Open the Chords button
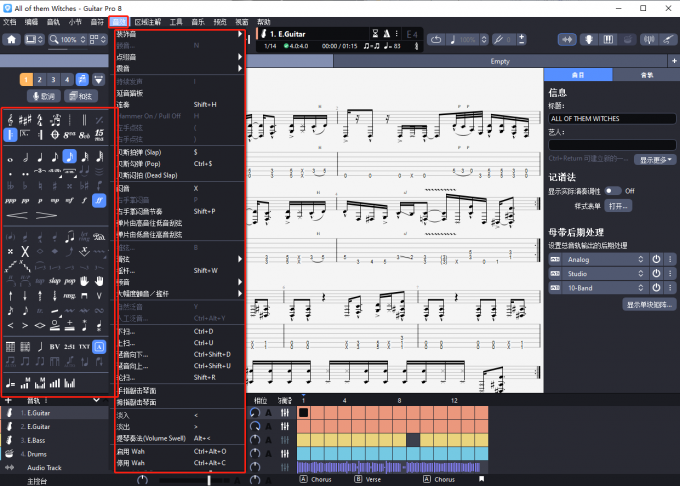 pos(81,96)
